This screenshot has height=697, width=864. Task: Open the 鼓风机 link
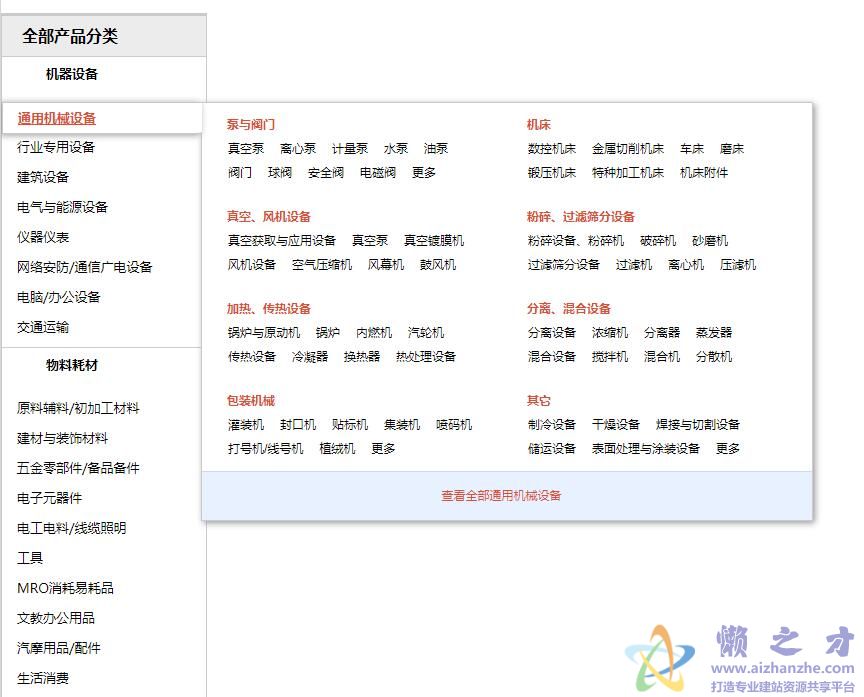[x=438, y=265]
